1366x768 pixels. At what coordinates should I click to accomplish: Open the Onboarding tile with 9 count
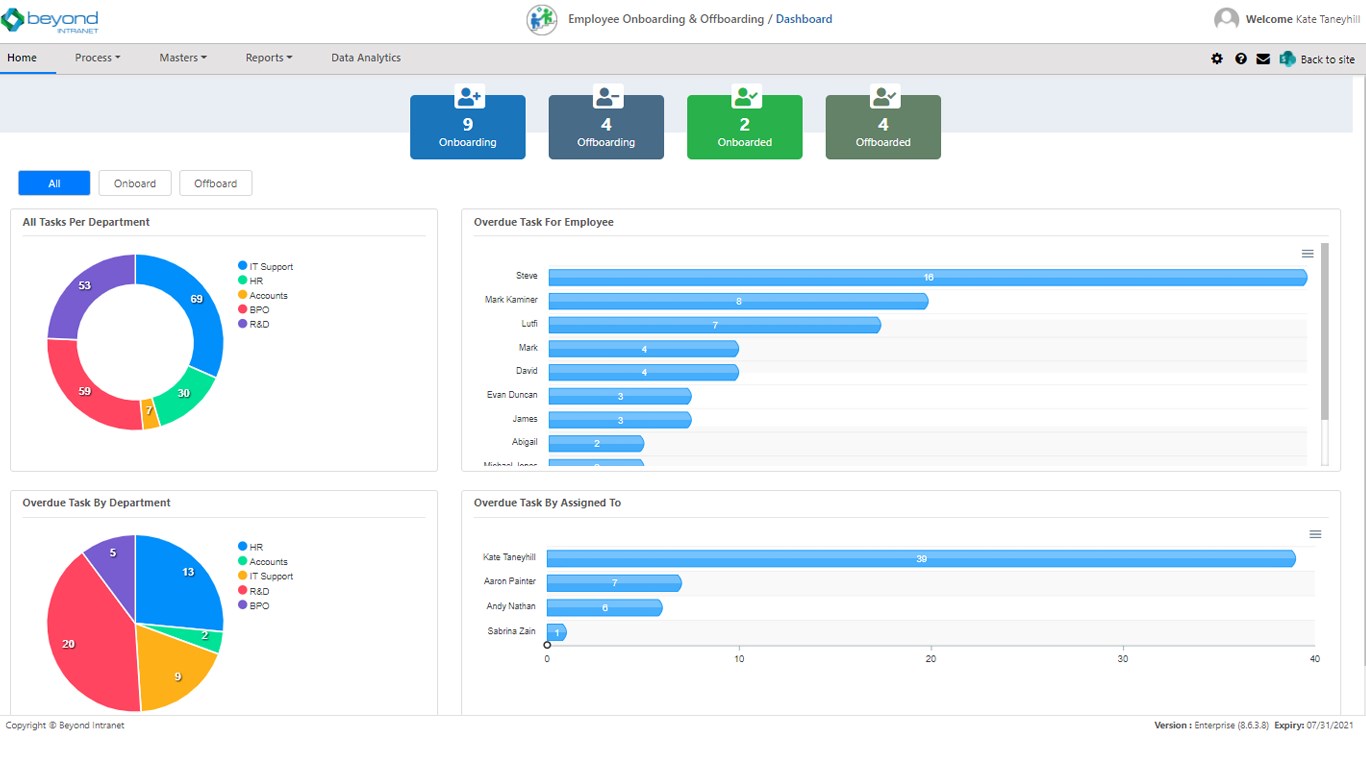[467, 127]
